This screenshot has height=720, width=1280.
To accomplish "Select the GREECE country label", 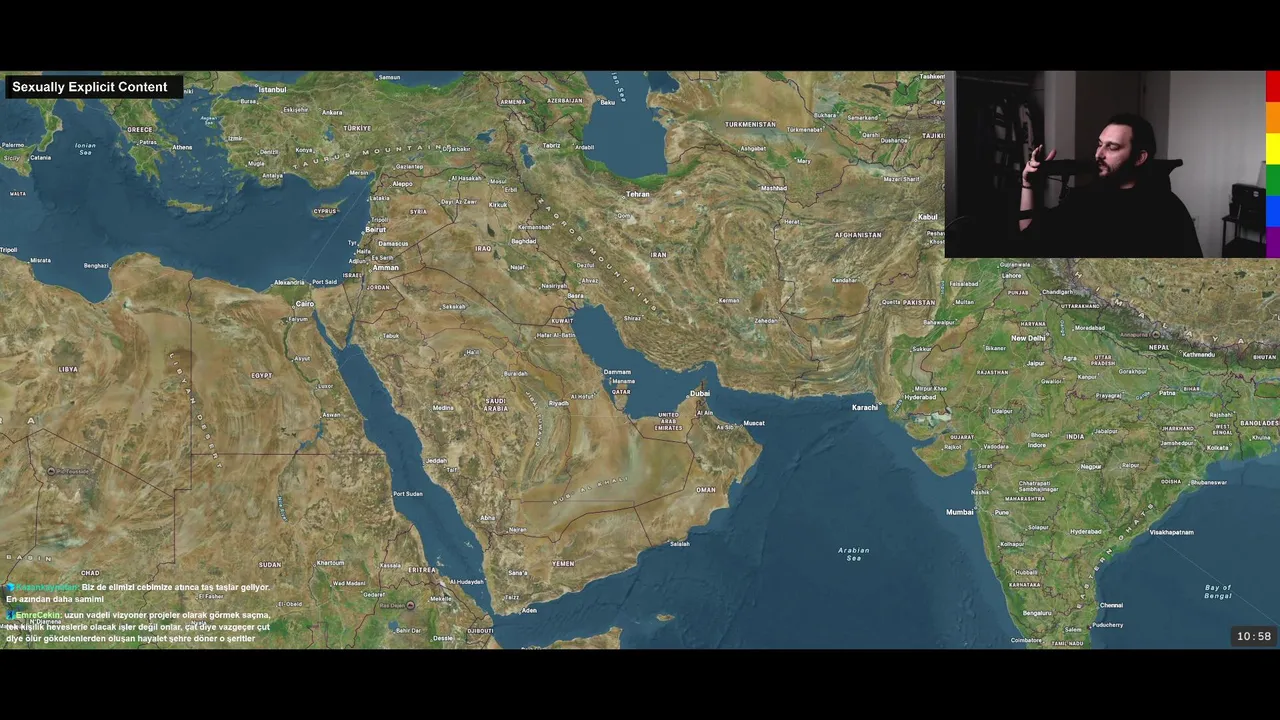I will pyautogui.click(x=140, y=130).
